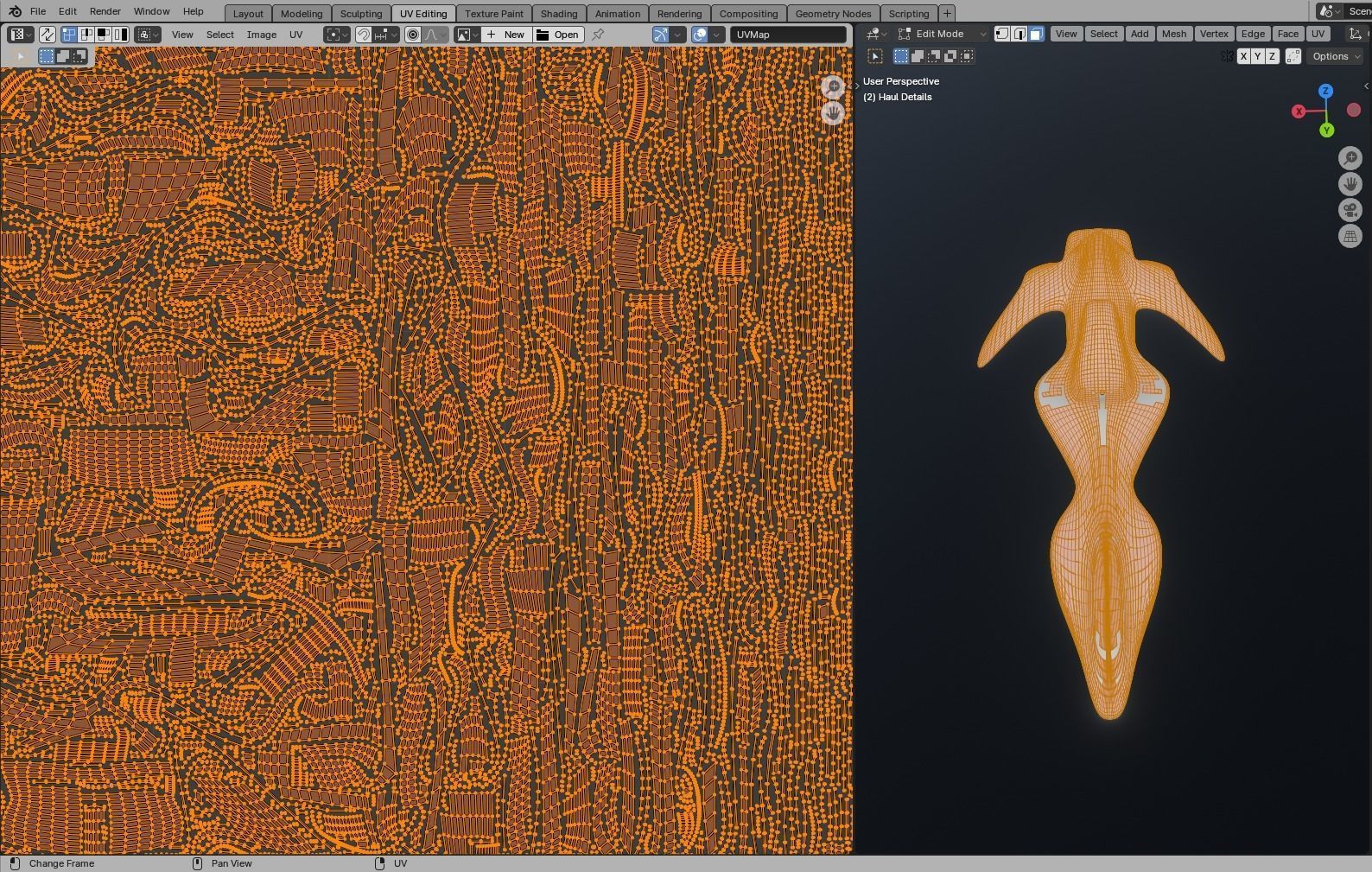Open UV editor UV menu
The height and width of the screenshot is (872, 1372).
(x=296, y=35)
